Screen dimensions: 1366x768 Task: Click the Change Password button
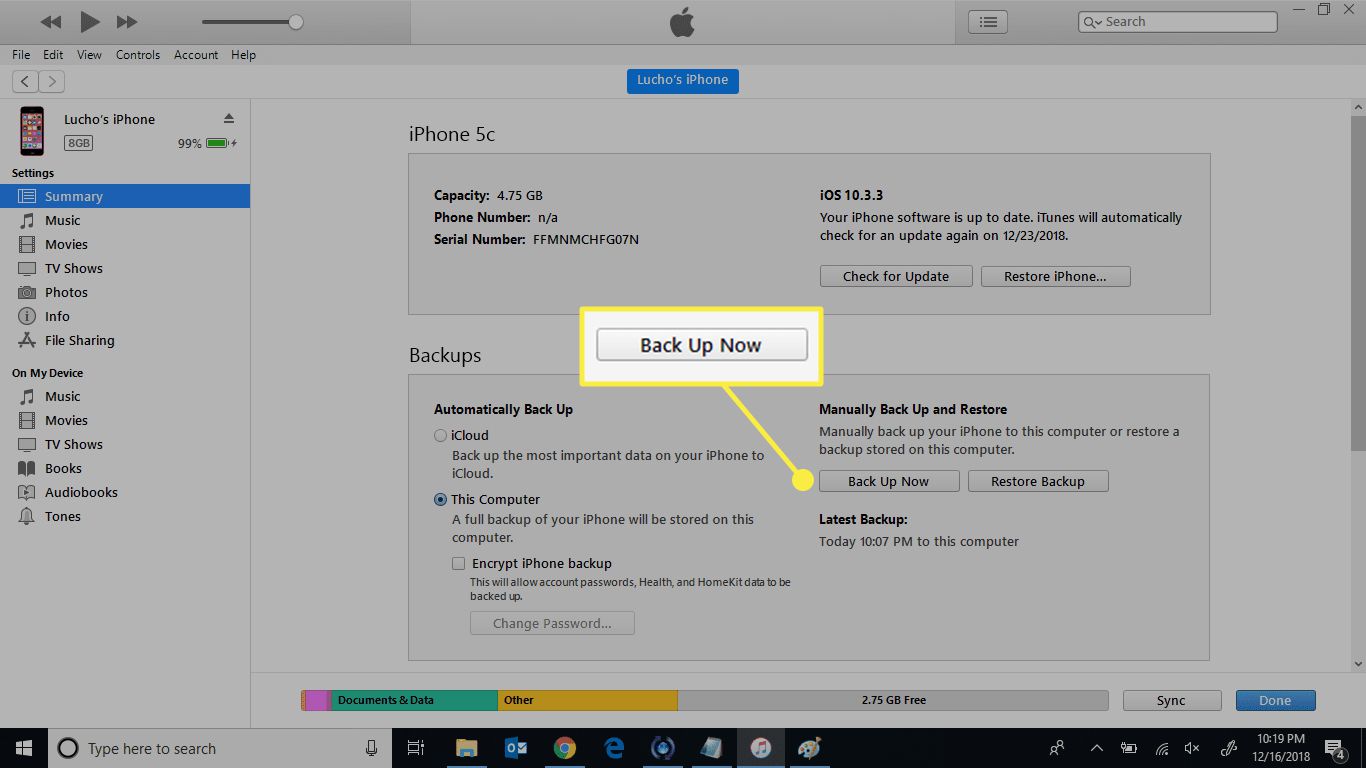(552, 623)
